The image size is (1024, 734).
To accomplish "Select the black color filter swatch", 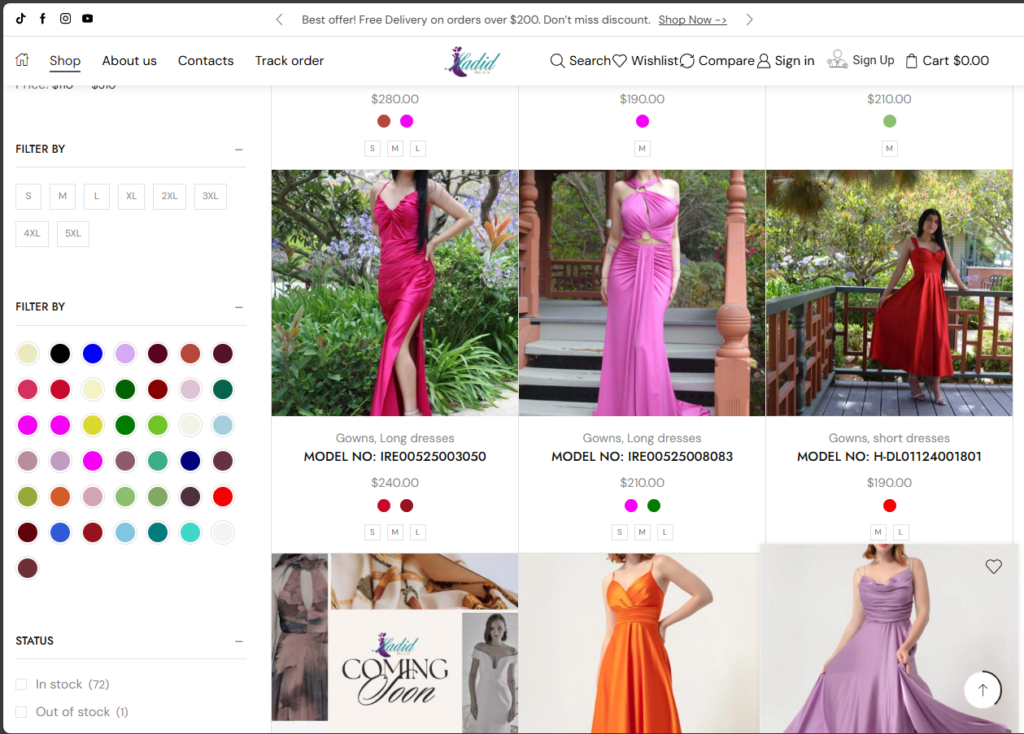I will click(60, 353).
